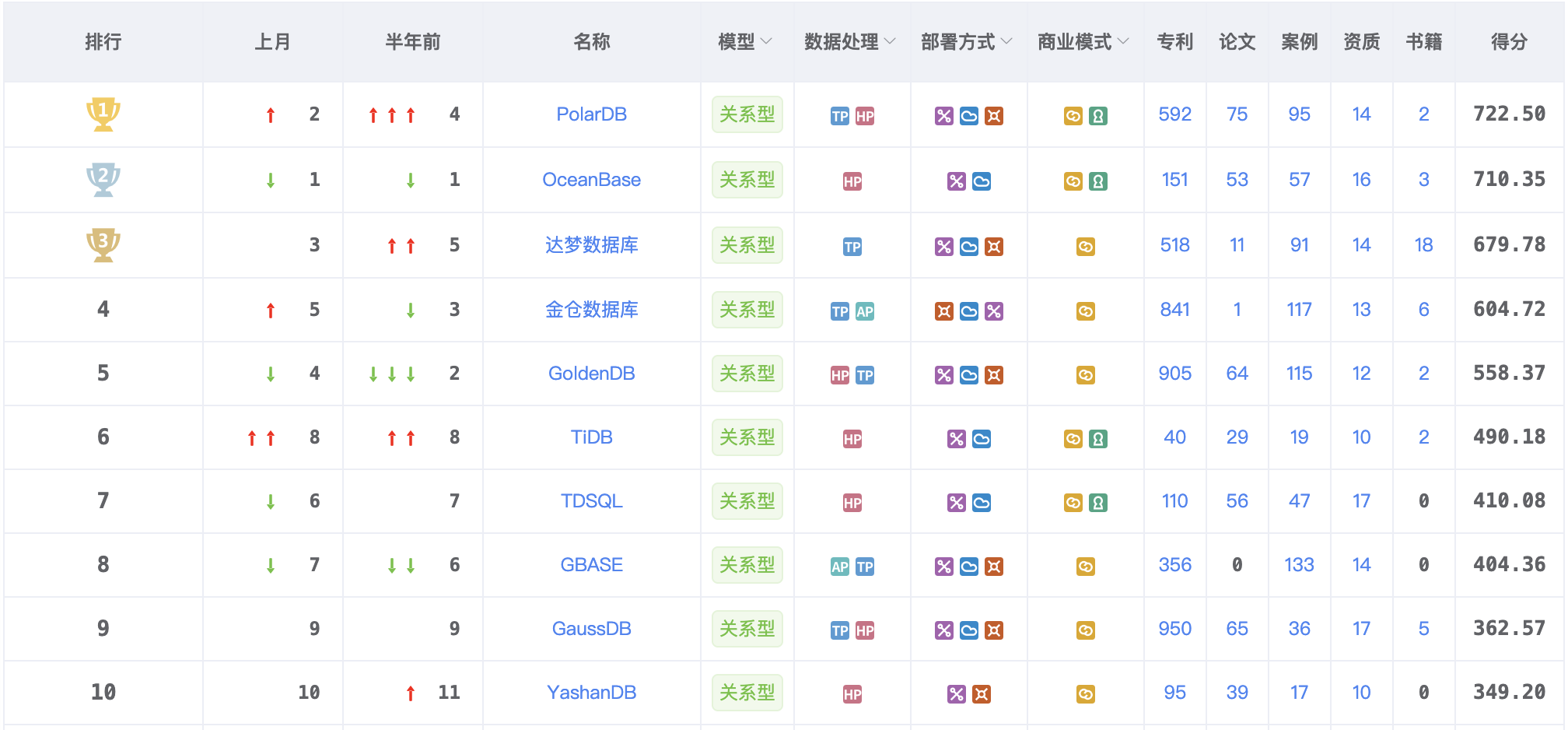Screen dimensions: 1568x730
Task: Click the orange deployment icon in the YashanDB row
Action: pyautogui.click(x=982, y=694)
